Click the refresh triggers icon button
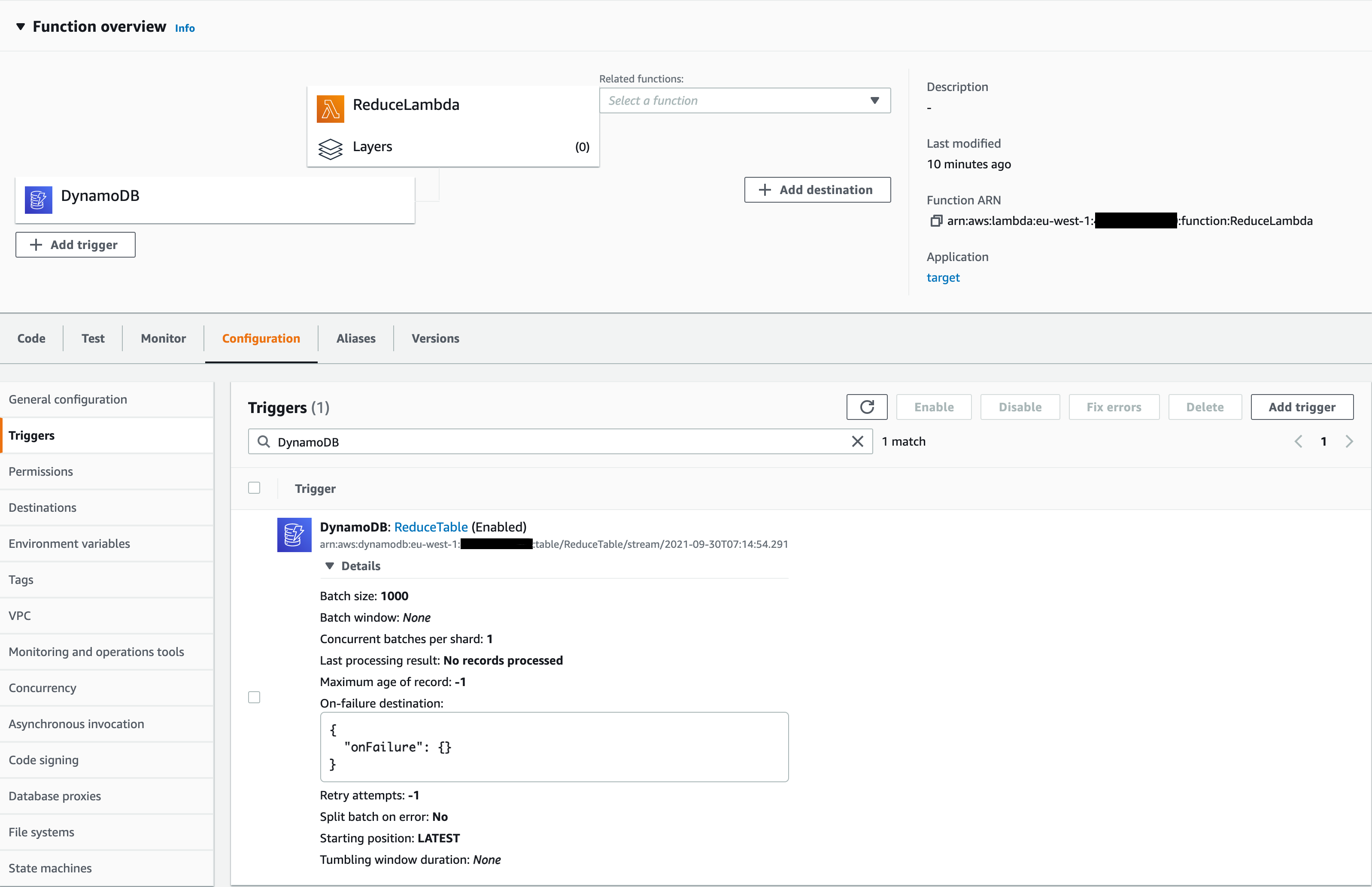The height and width of the screenshot is (887, 1372). click(866, 407)
